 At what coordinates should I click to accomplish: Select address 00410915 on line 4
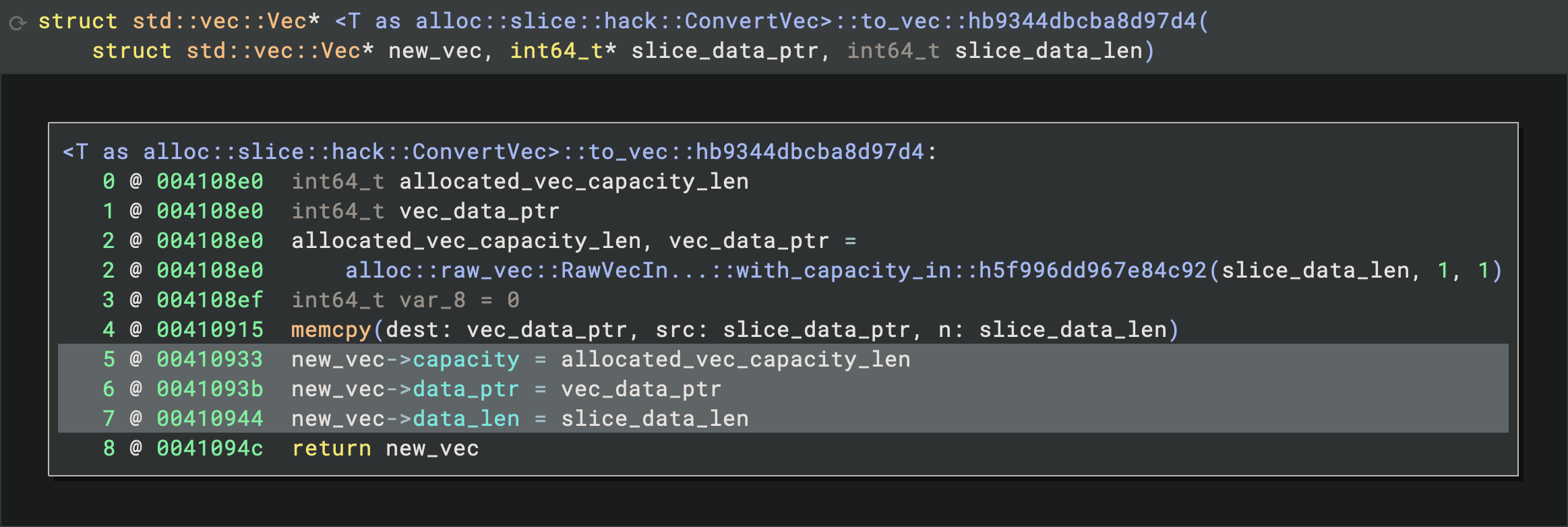[210, 330]
